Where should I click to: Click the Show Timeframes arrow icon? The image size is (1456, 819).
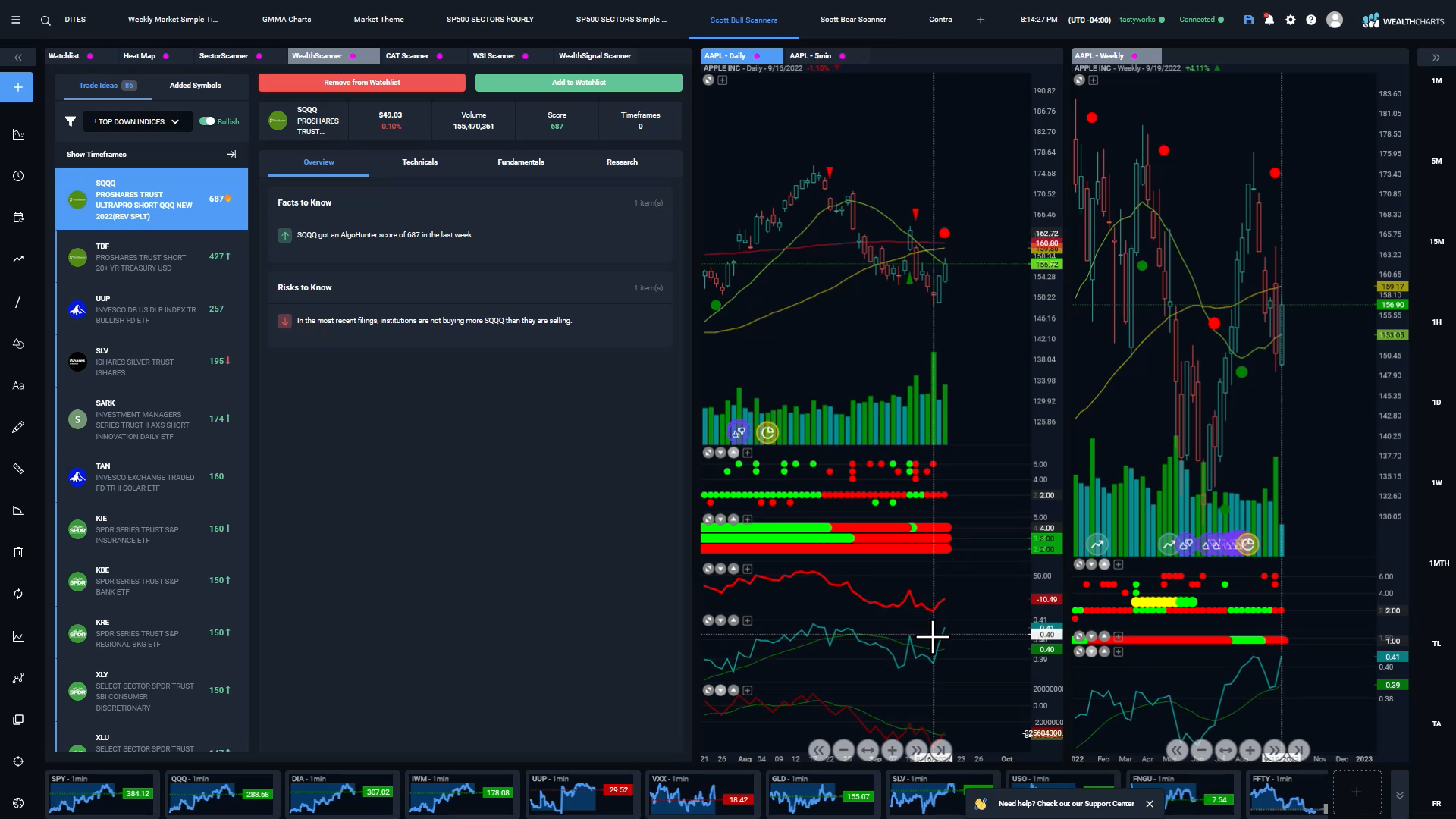(232, 154)
